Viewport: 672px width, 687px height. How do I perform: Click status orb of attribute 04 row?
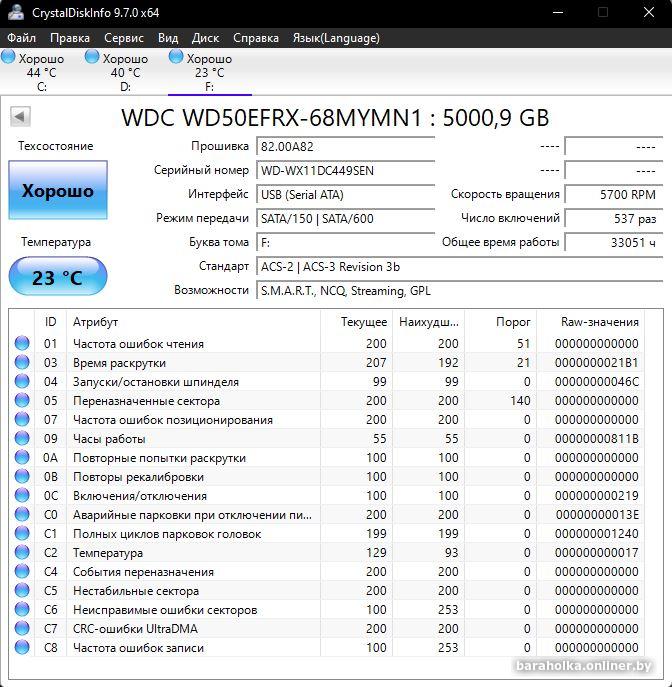click(x=22, y=381)
